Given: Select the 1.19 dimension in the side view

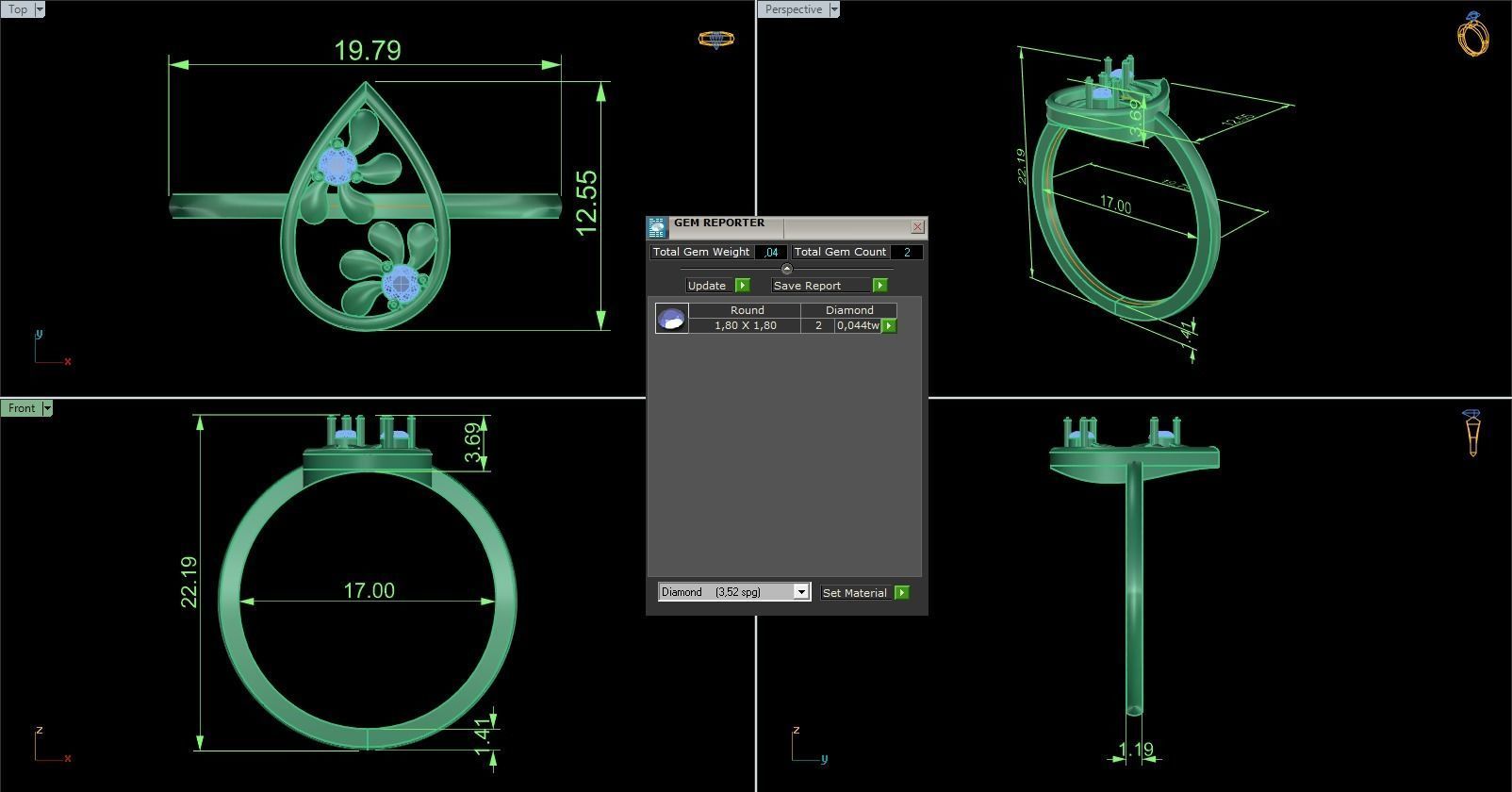Looking at the screenshot, I should coord(1136,751).
